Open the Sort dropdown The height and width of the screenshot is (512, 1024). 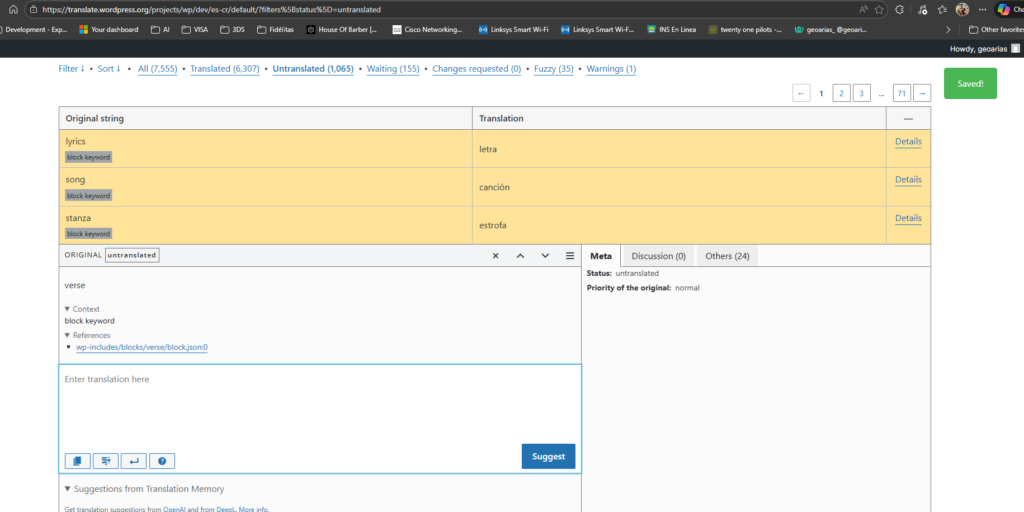click(109, 69)
